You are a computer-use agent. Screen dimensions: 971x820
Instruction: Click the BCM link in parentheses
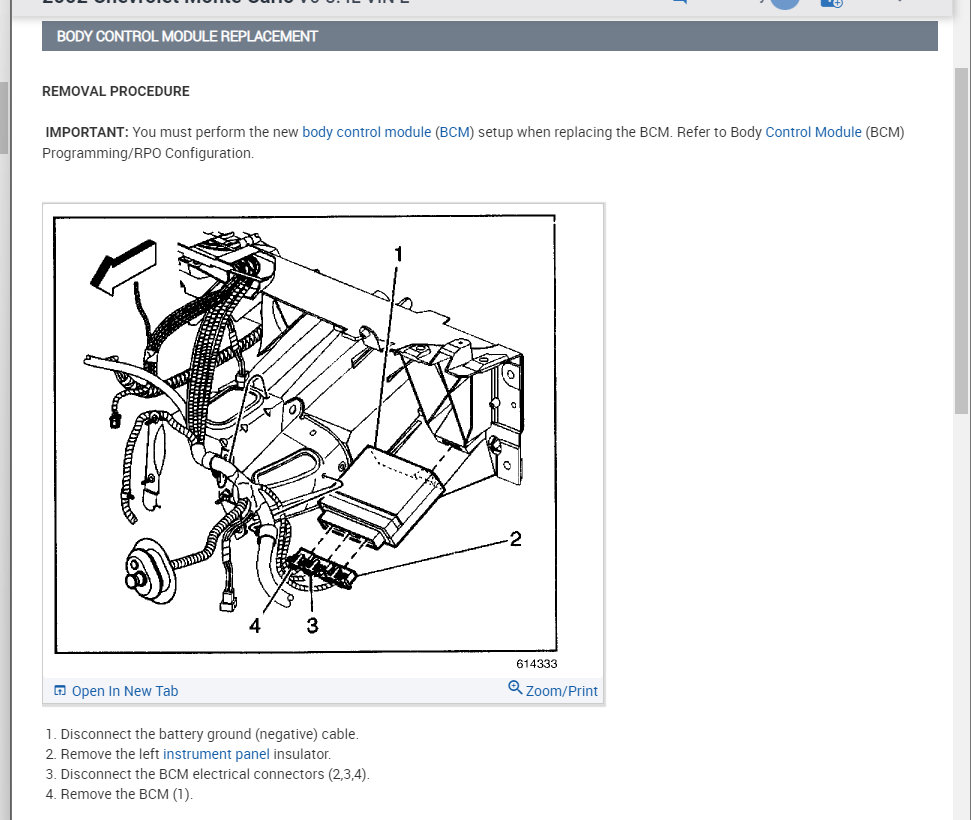point(455,132)
